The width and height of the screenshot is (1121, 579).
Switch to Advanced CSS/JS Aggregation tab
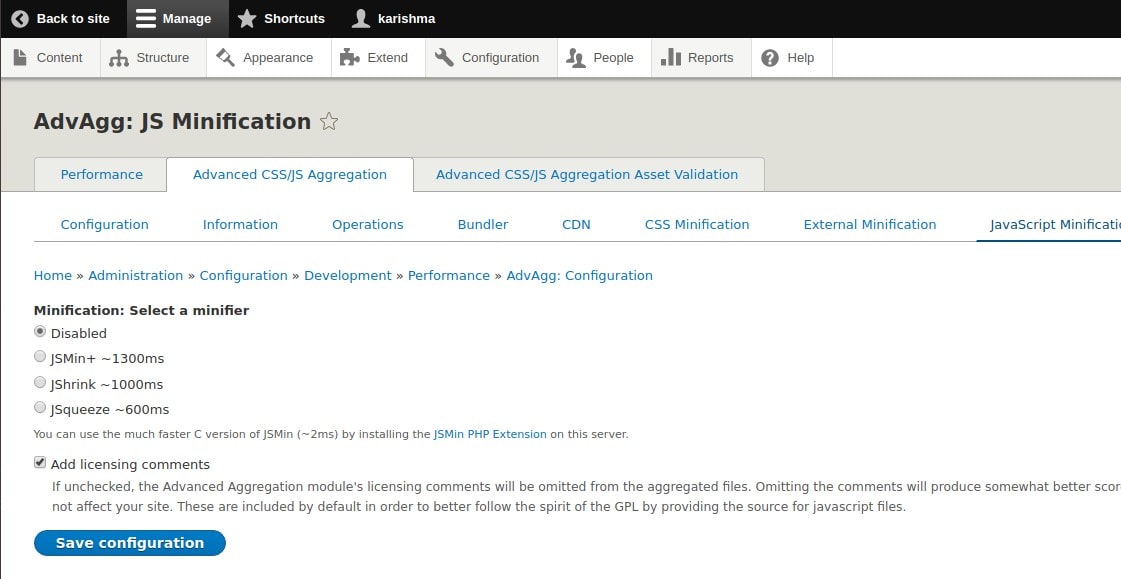click(x=290, y=174)
